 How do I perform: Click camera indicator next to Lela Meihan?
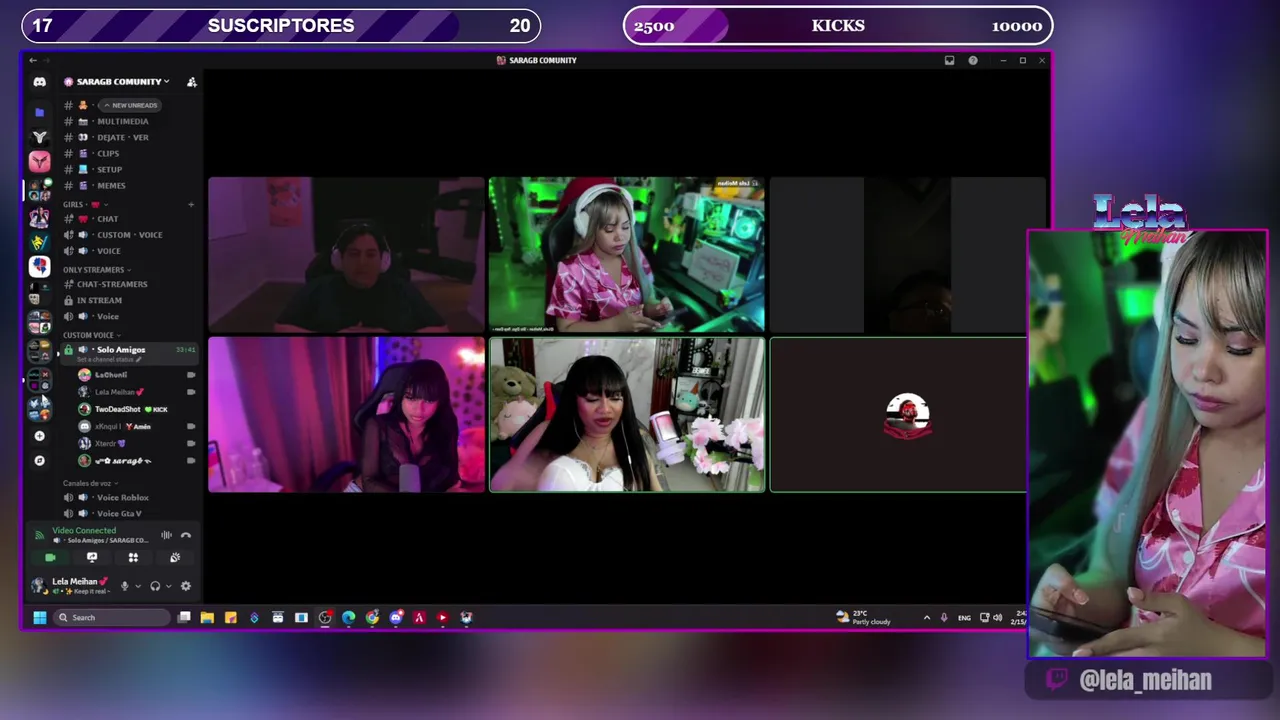[x=190, y=392]
